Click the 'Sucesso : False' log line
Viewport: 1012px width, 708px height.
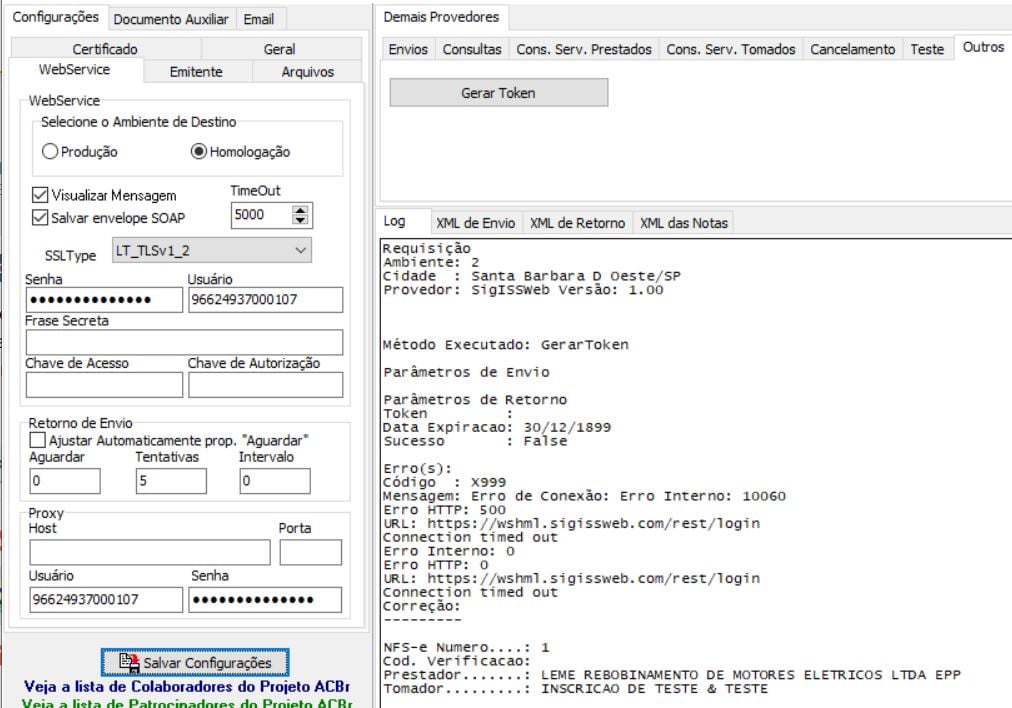coord(475,441)
